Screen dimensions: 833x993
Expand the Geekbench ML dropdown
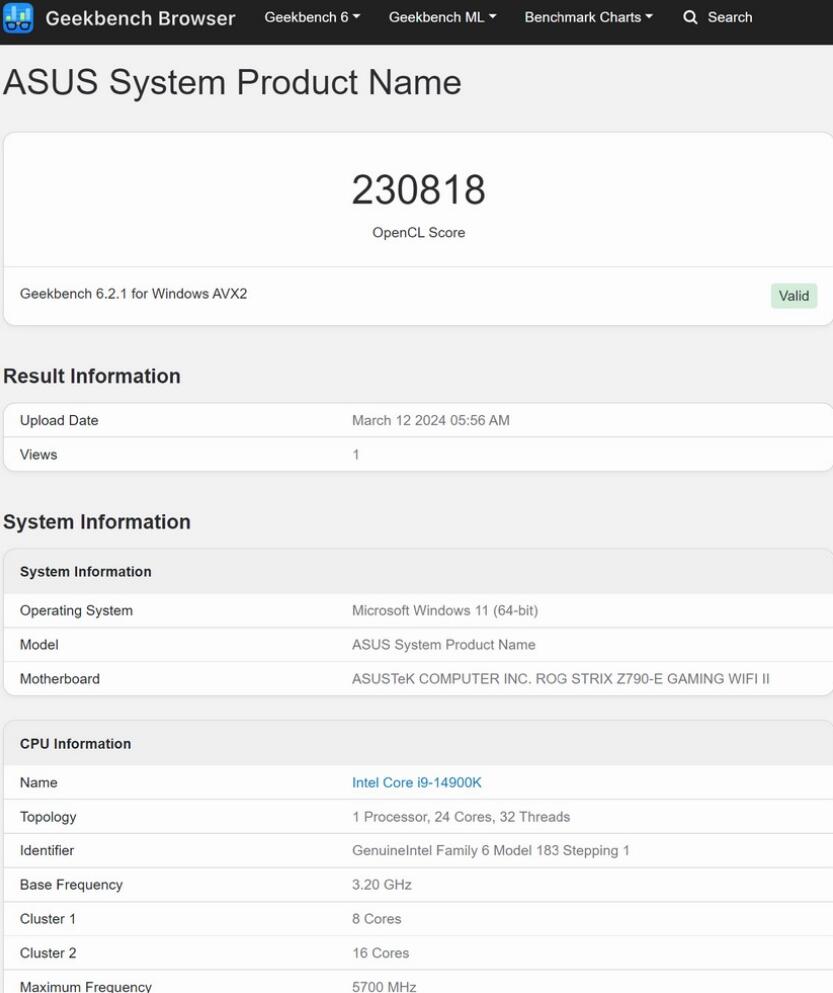[442, 18]
